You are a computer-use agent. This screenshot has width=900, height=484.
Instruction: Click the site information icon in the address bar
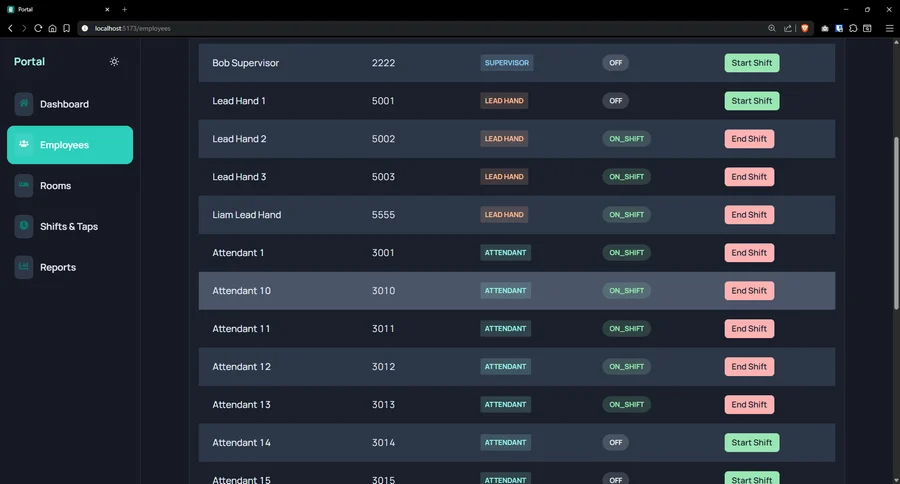click(85, 28)
